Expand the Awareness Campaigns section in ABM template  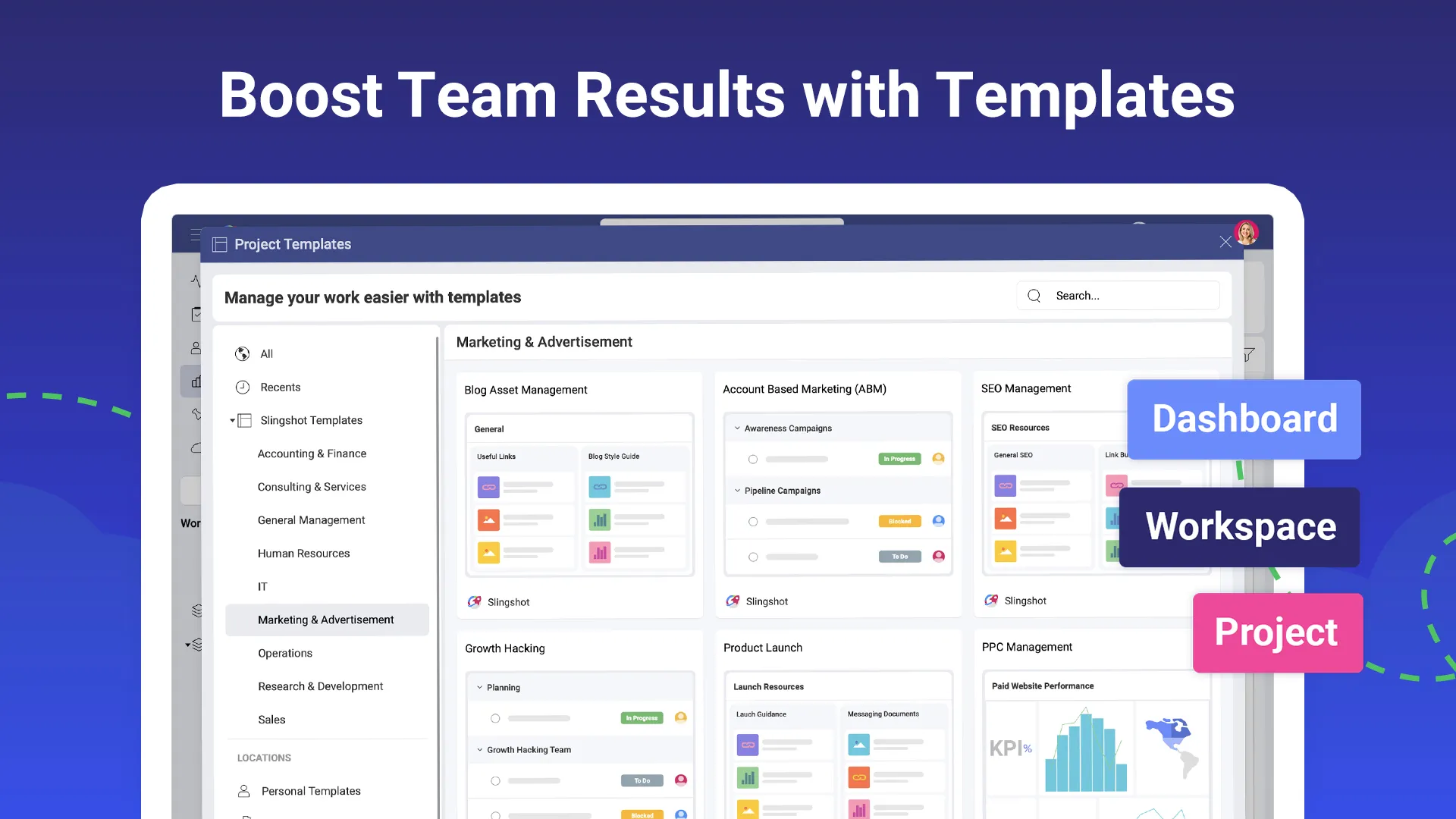click(x=736, y=428)
